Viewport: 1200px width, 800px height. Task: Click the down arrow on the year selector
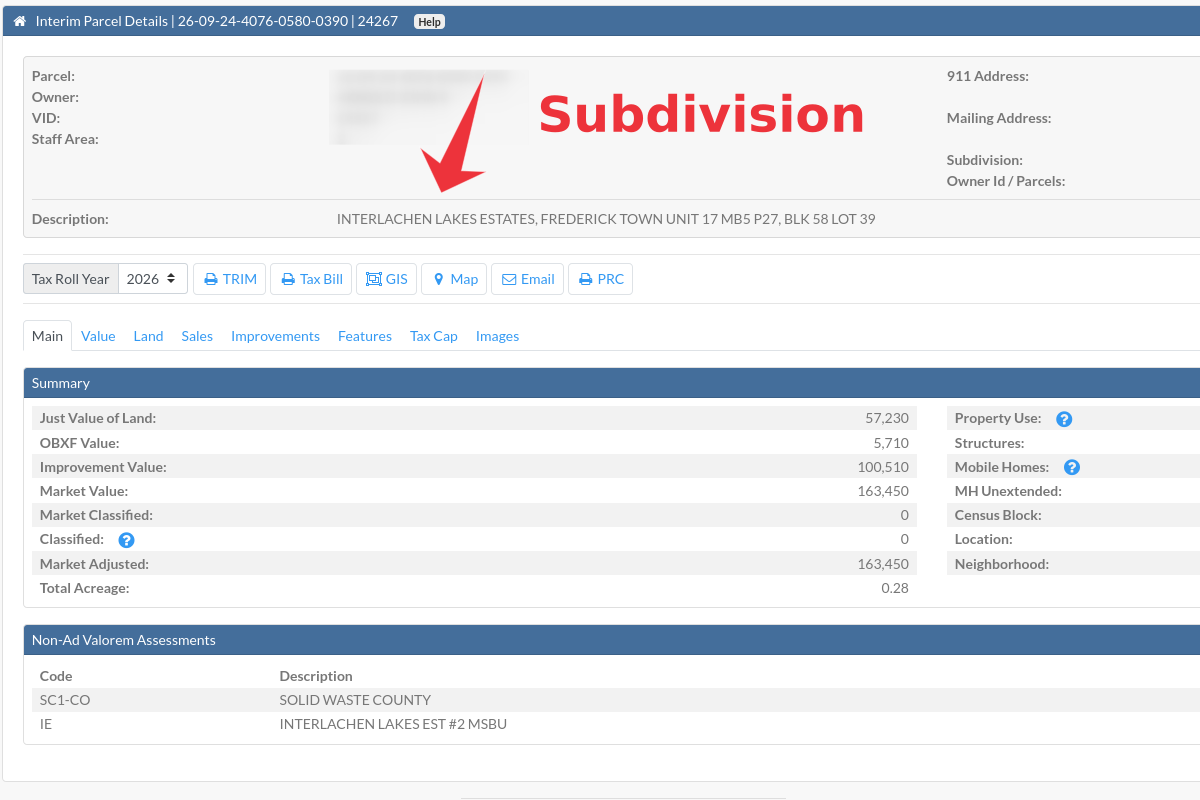(x=171, y=282)
